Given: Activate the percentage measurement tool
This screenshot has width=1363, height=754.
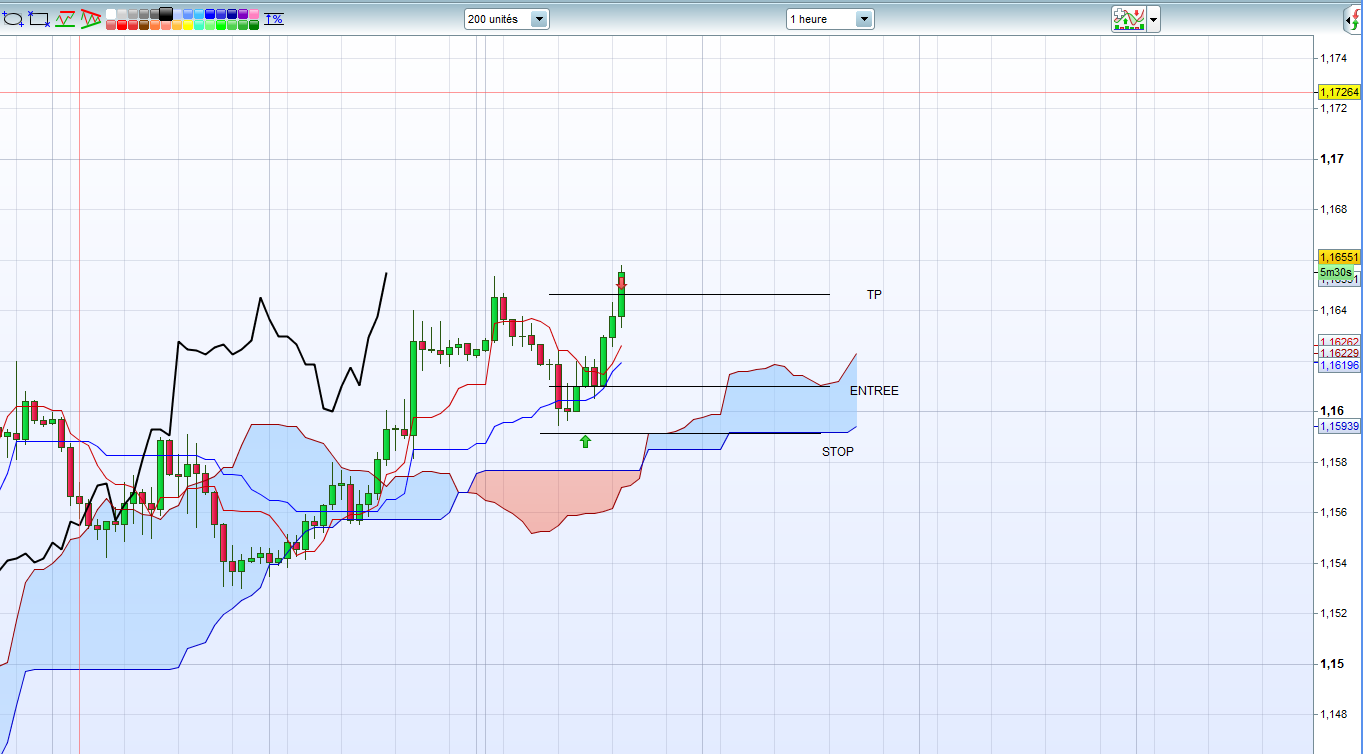Looking at the screenshot, I should click(x=274, y=19).
